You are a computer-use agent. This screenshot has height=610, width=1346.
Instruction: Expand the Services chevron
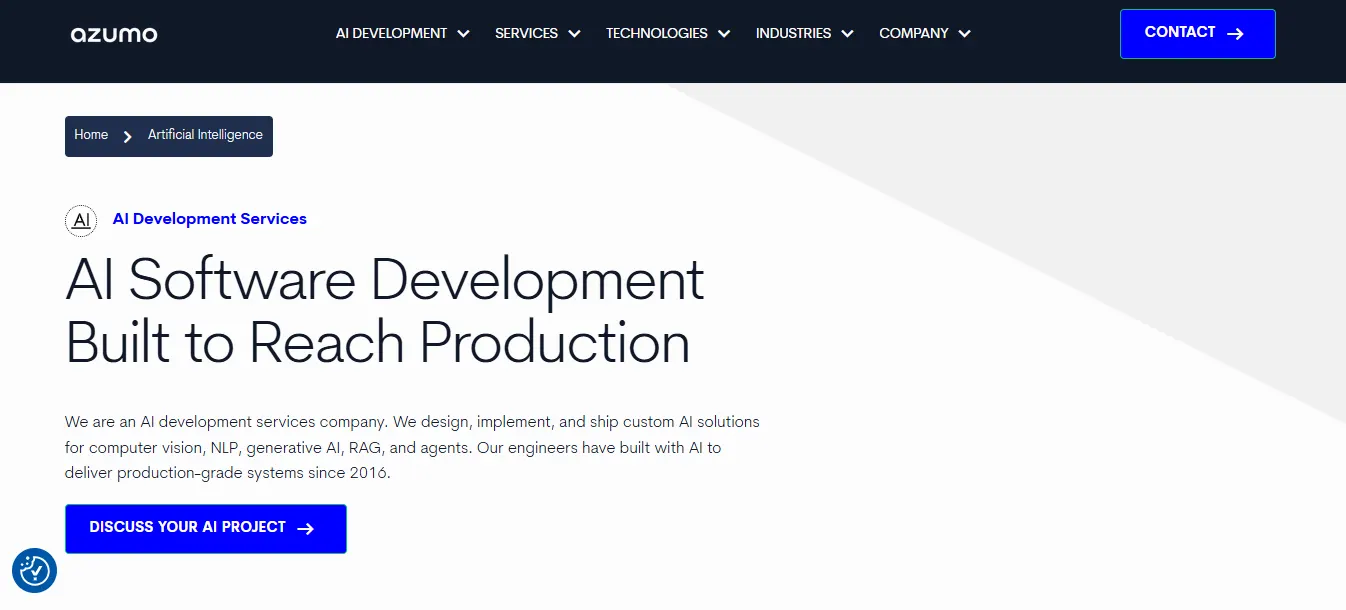point(575,34)
